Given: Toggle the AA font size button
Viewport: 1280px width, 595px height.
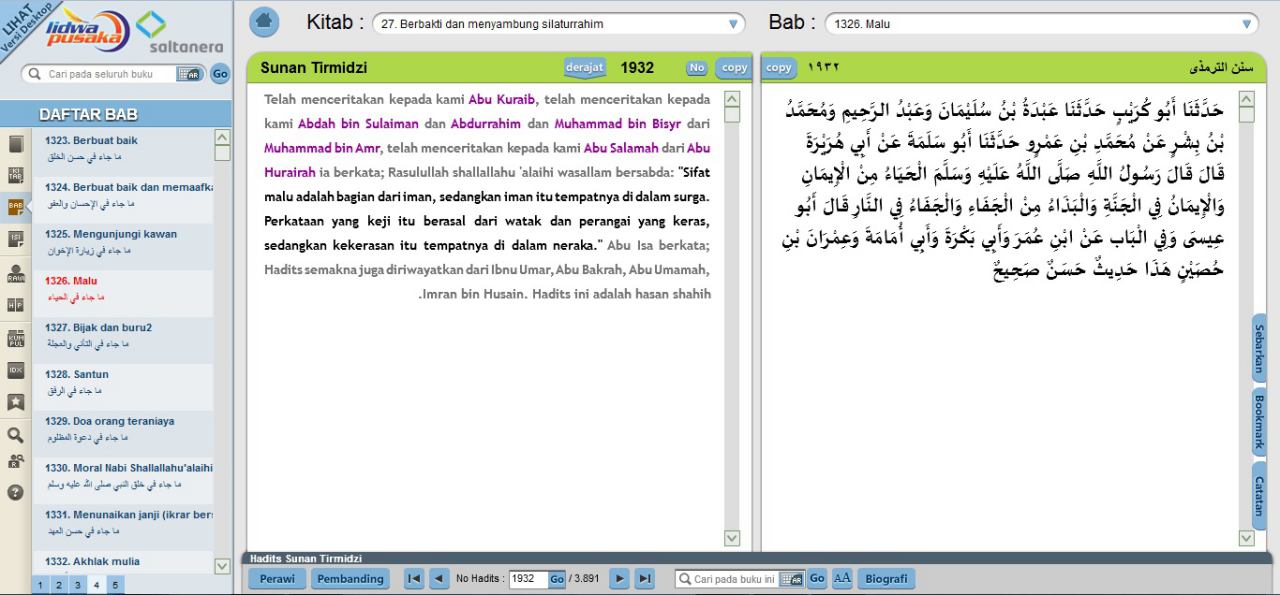Looking at the screenshot, I should pos(842,579).
